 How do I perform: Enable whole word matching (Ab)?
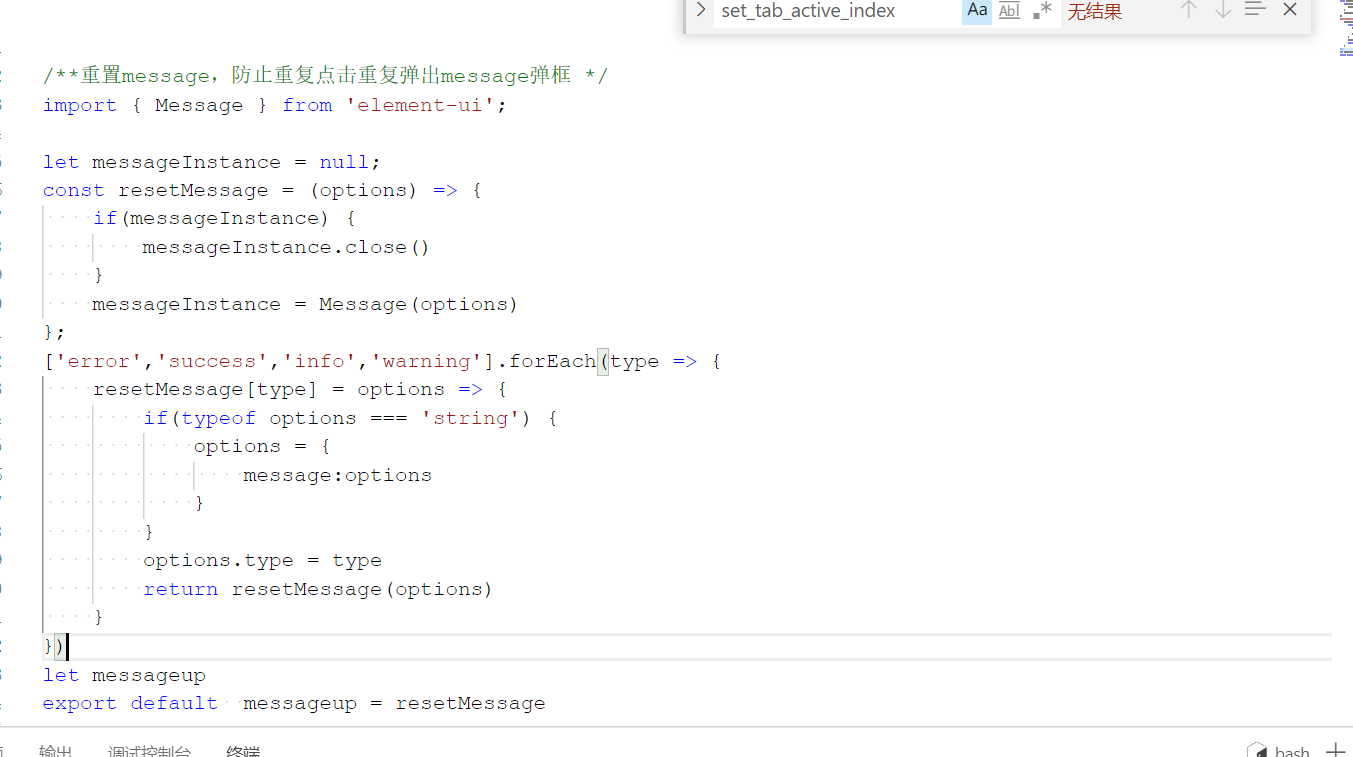1009,11
